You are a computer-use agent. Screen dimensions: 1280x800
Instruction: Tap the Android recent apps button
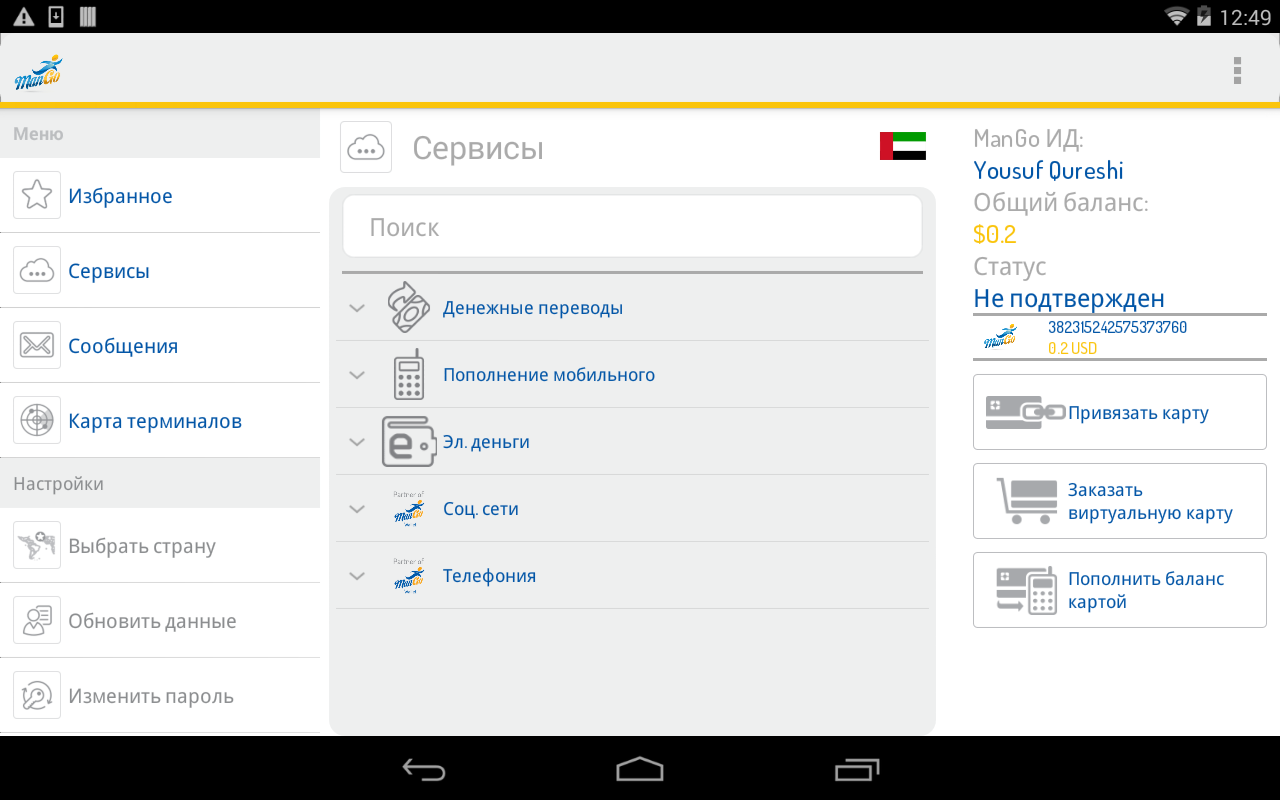[857, 769]
